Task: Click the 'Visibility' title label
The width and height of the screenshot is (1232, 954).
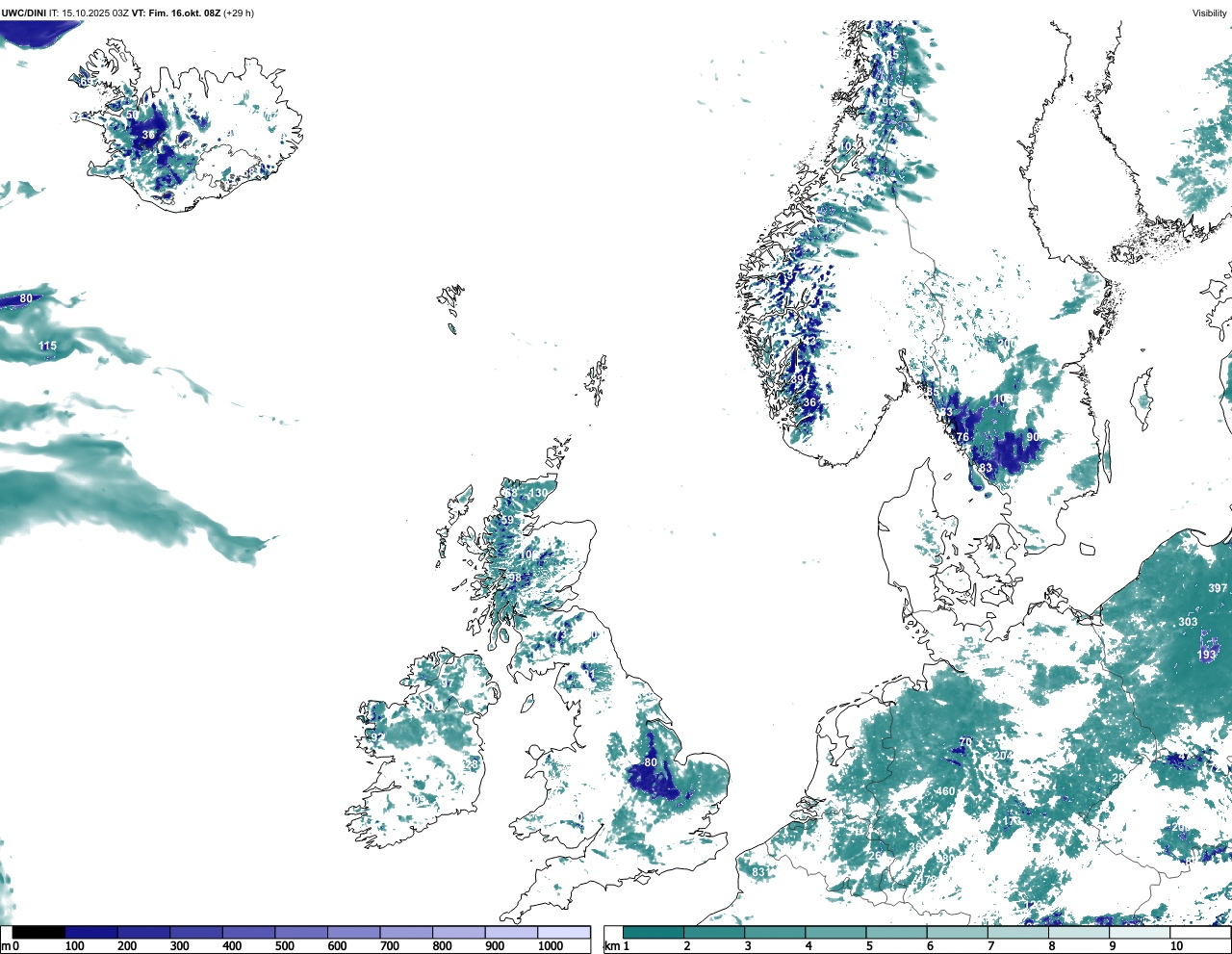Action: coord(1209,13)
